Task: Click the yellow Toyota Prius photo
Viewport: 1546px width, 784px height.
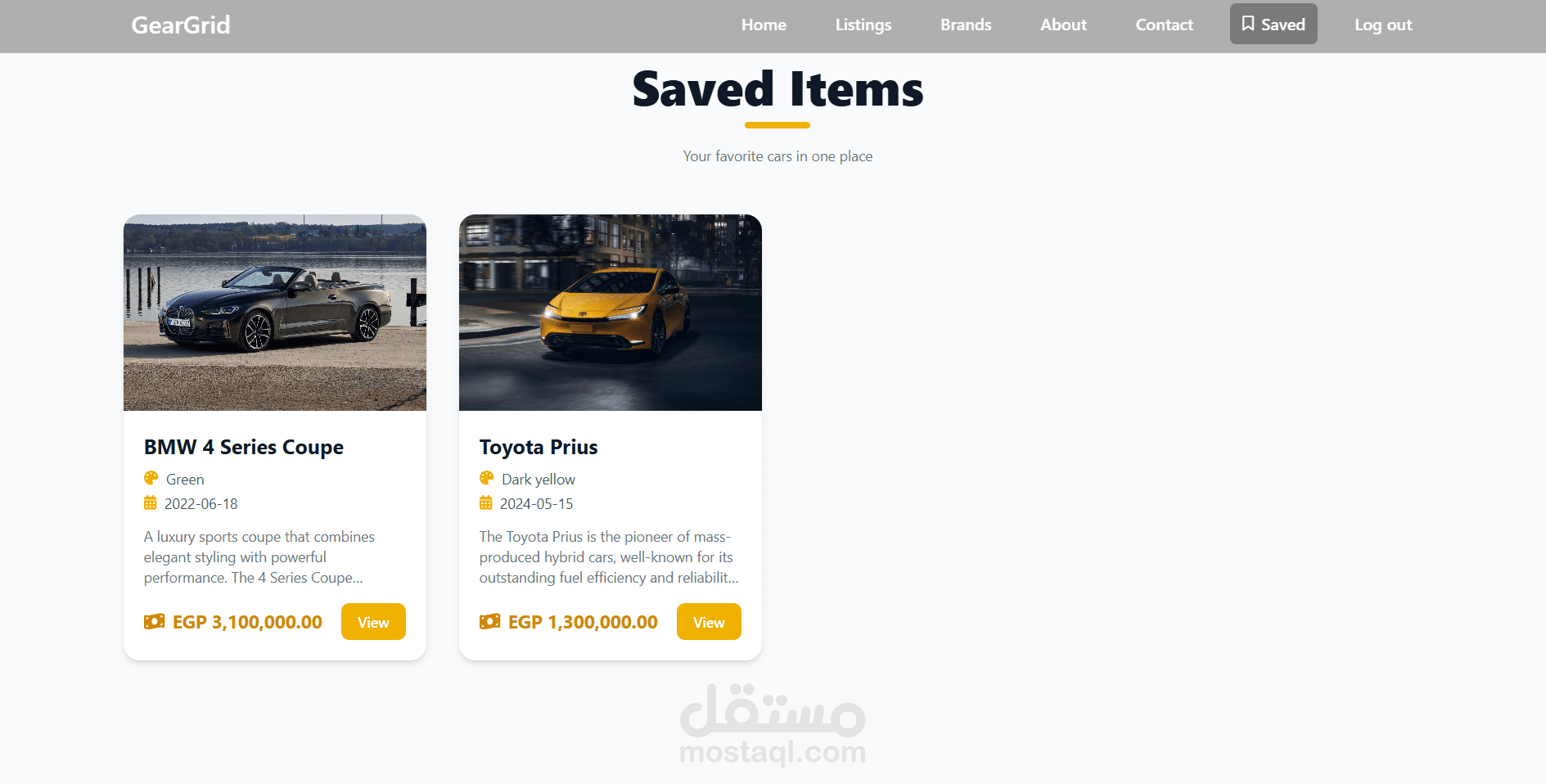Action: [611, 313]
